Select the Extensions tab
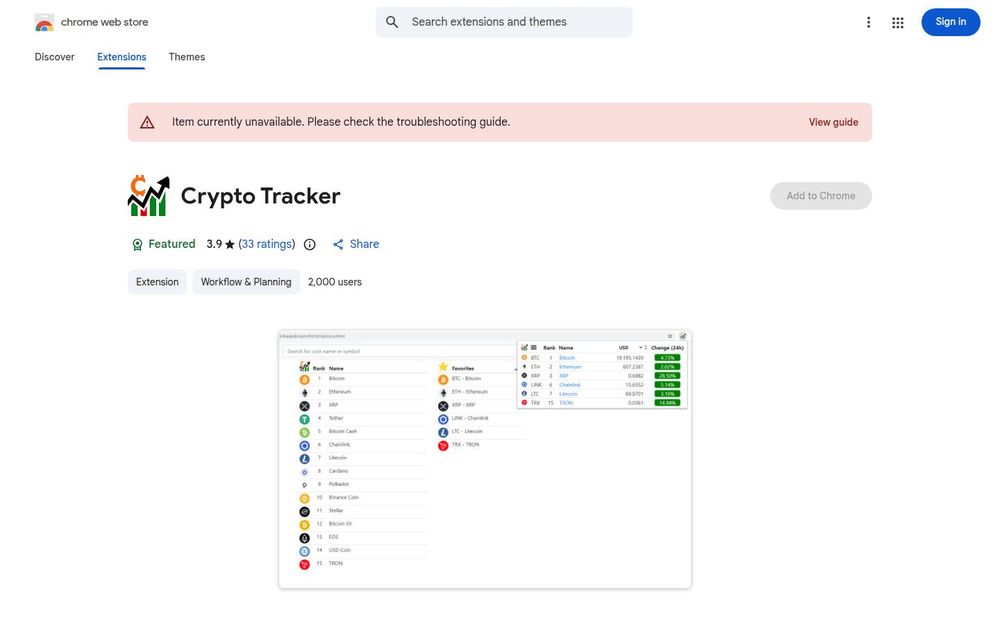Viewport: 1000px width, 625px height. 122,57
